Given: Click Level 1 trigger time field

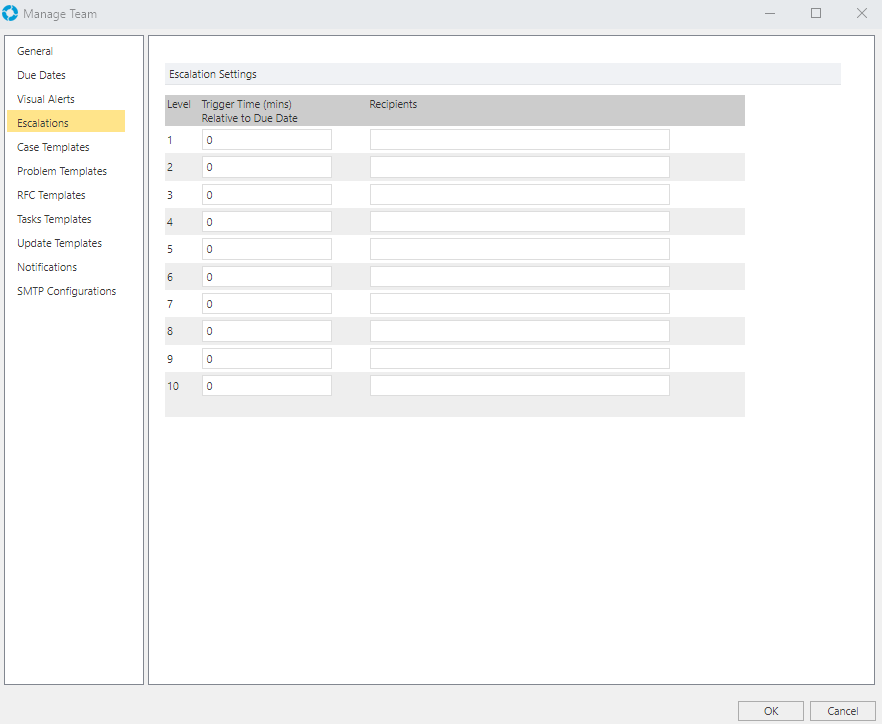Looking at the screenshot, I should tap(266, 140).
